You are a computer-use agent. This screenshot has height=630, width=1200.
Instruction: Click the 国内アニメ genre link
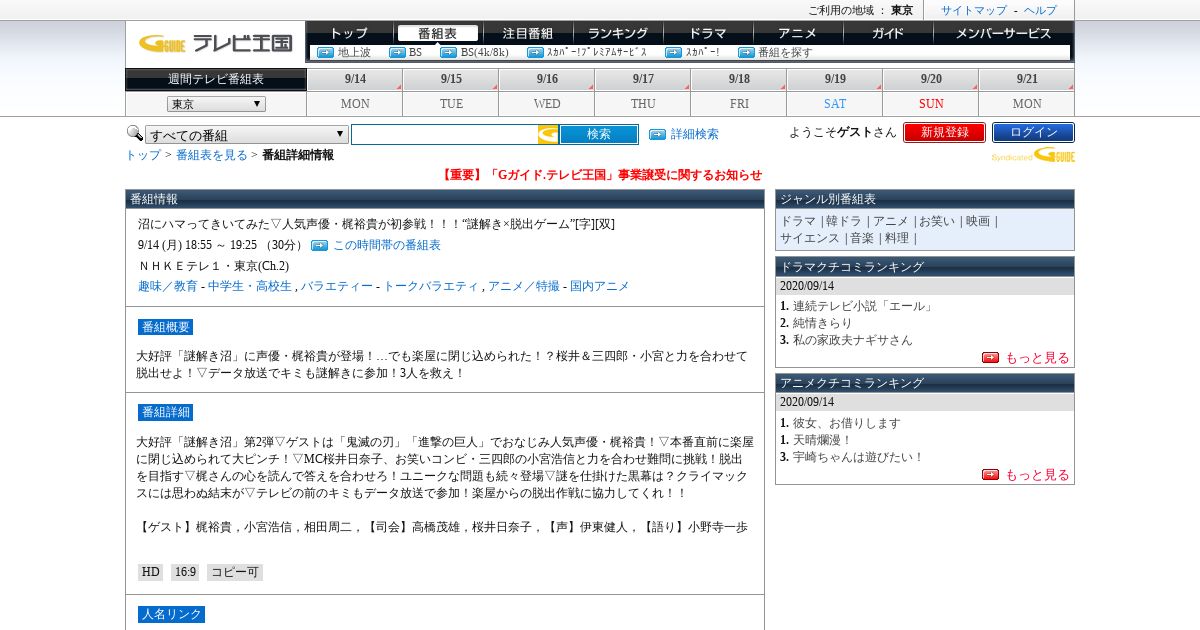(600, 286)
